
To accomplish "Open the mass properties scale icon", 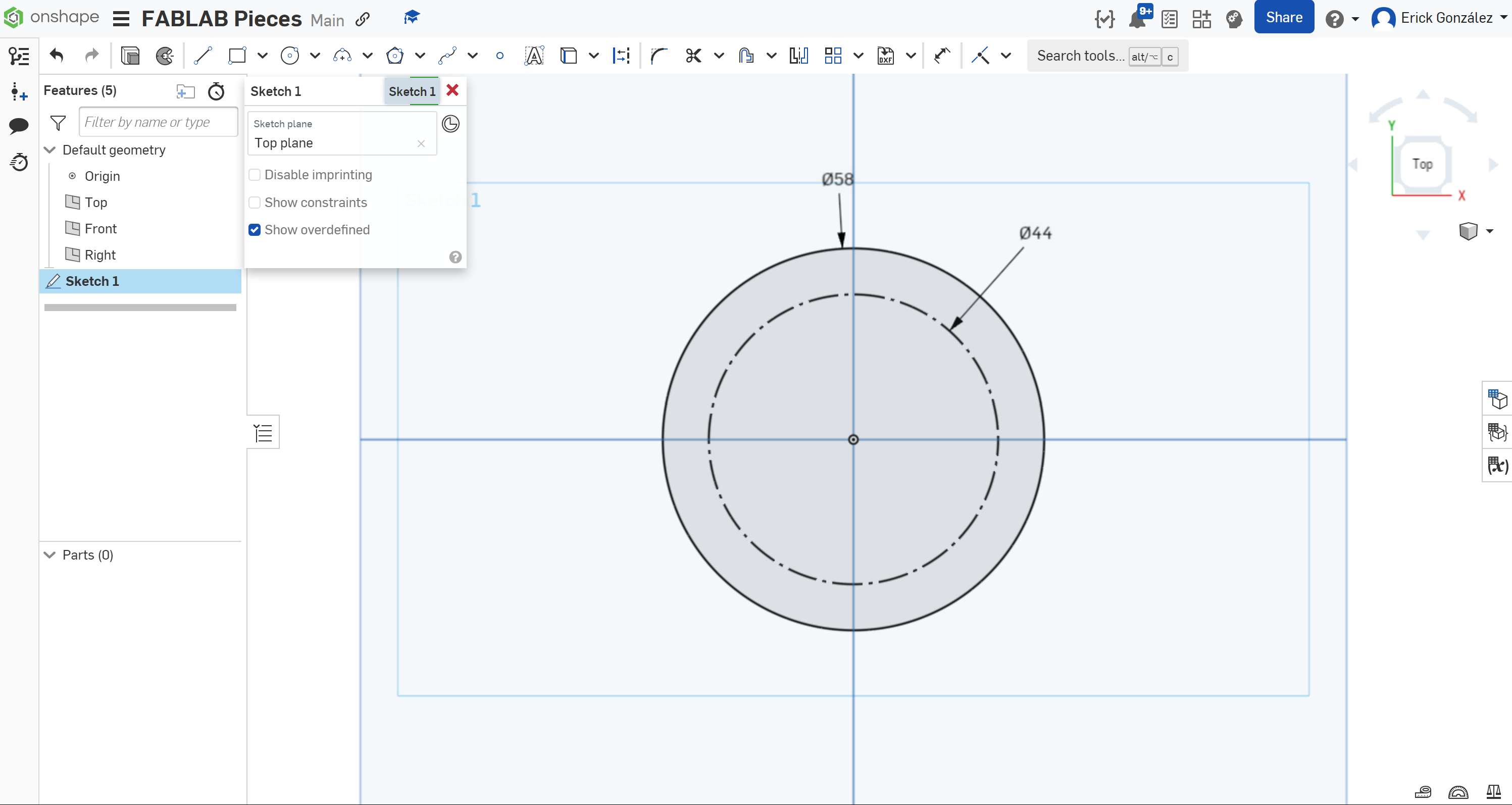I will click(x=1494, y=792).
